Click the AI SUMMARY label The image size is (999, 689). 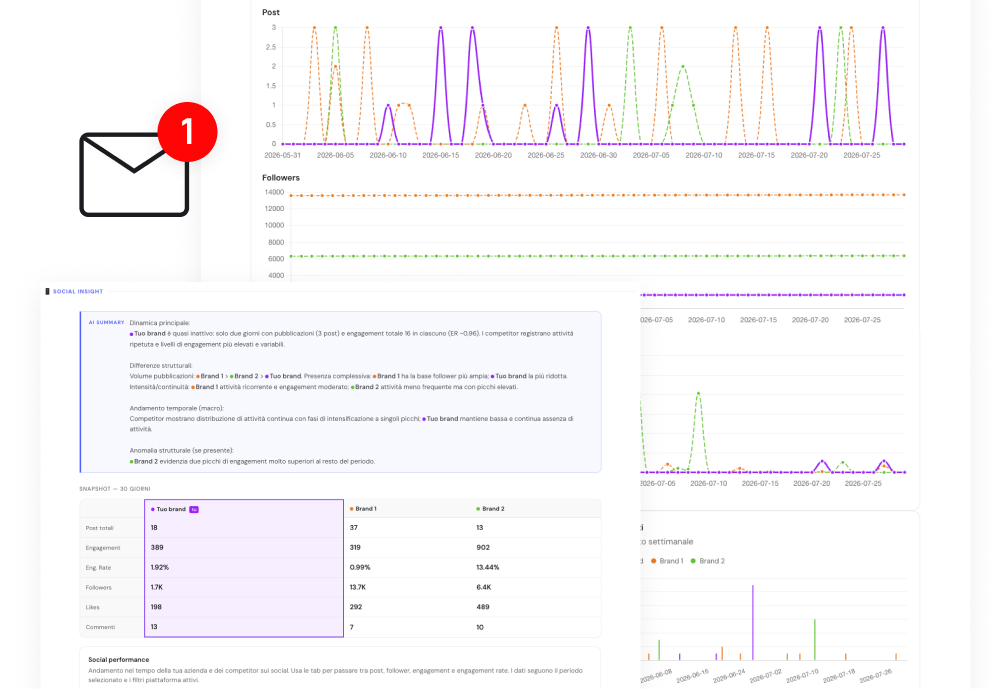(x=106, y=323)
